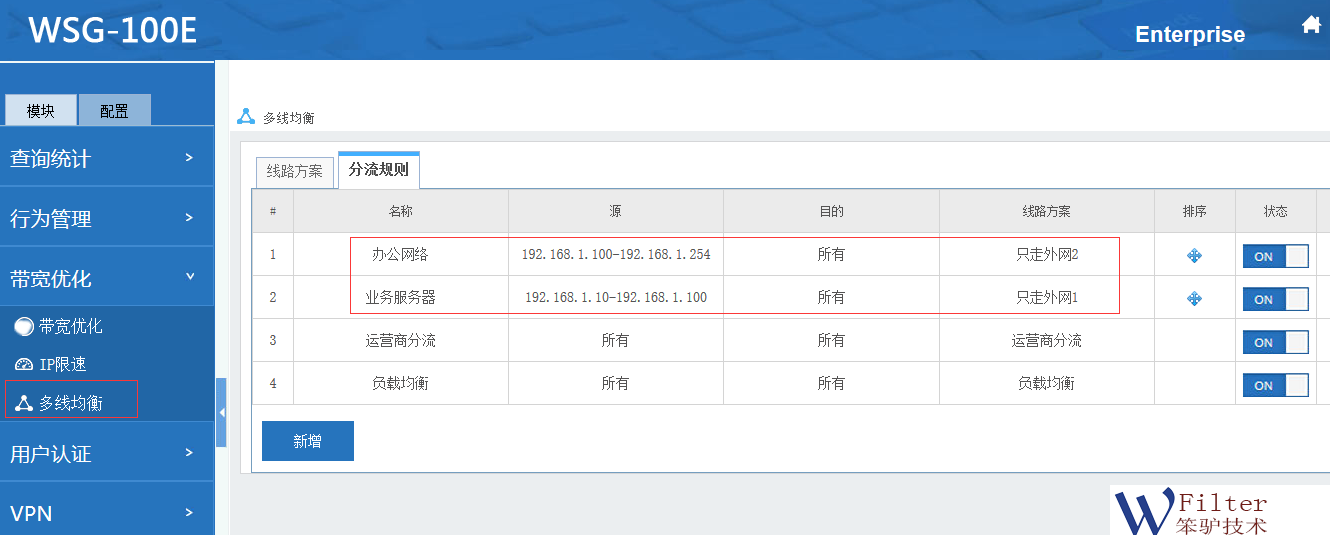Disable the 业务服务器 rule switch
This screenshot has width=1330, height=535.
(1275, 299)
